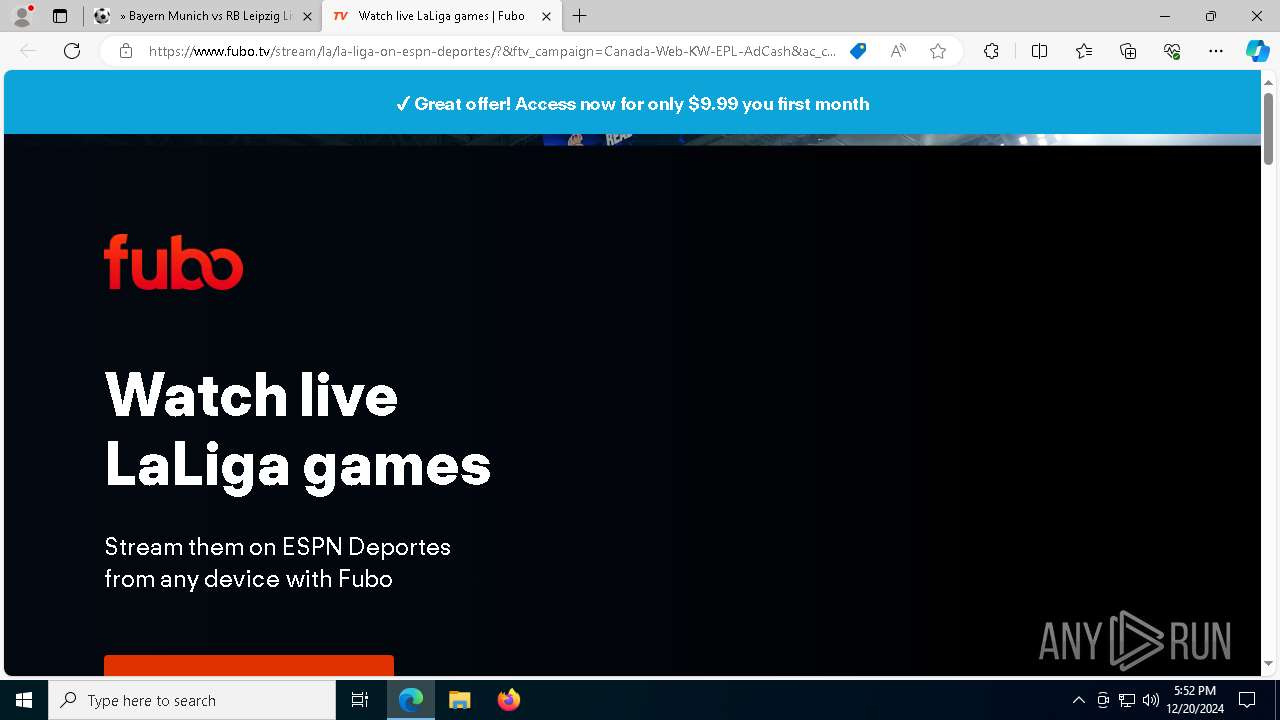Close the Bayern Munich vs RB Leipzig tab
This screenshot has width=1280, height=720.
(x=307, y=16)
